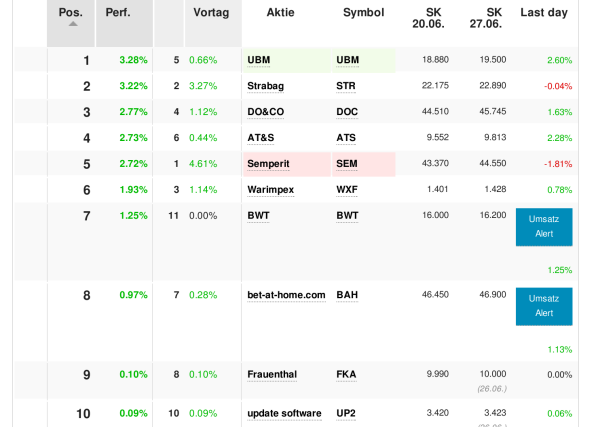Click the Vortag column header
Screen dimensions: 600x427
(x=211, y=13)
